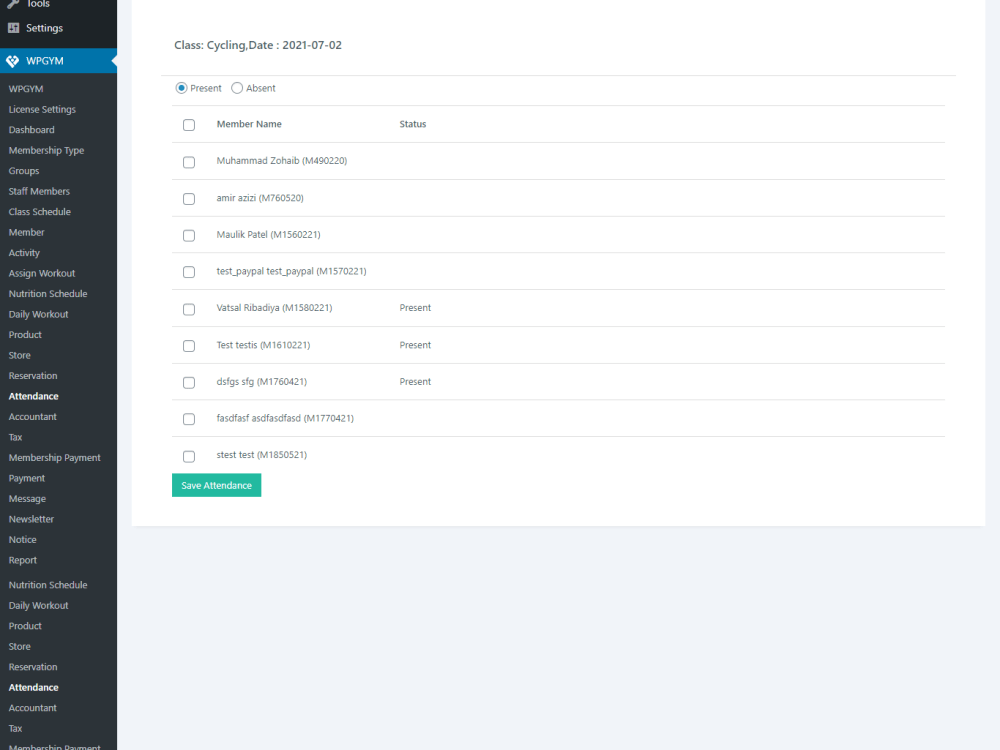
Task: Click the Member Name column header
Action: pyautogui.click(x=249, y=124)
